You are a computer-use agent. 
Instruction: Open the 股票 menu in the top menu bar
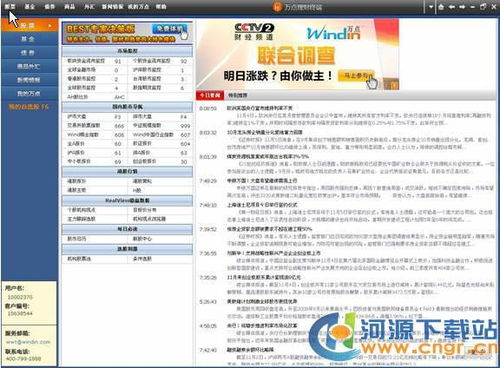(x=10, y=7)
